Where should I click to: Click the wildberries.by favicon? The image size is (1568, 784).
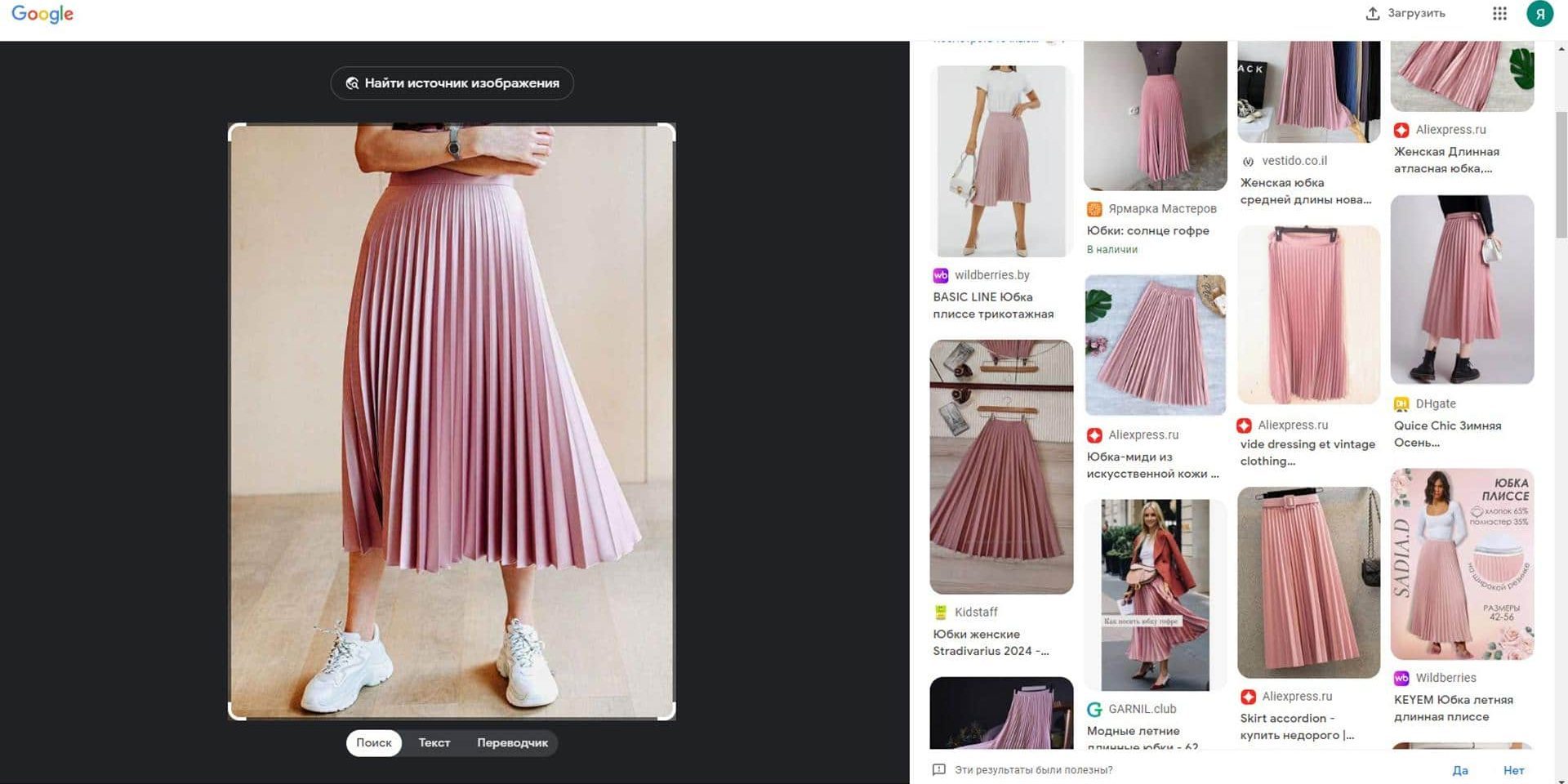941,275
